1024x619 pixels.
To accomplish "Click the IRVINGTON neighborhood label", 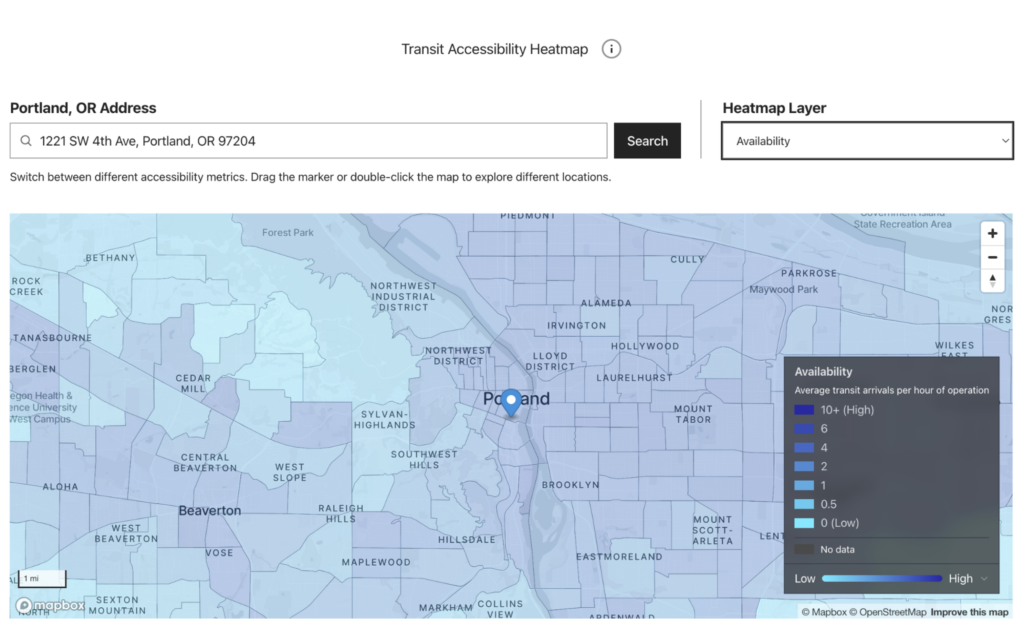I will pos(577,325).
